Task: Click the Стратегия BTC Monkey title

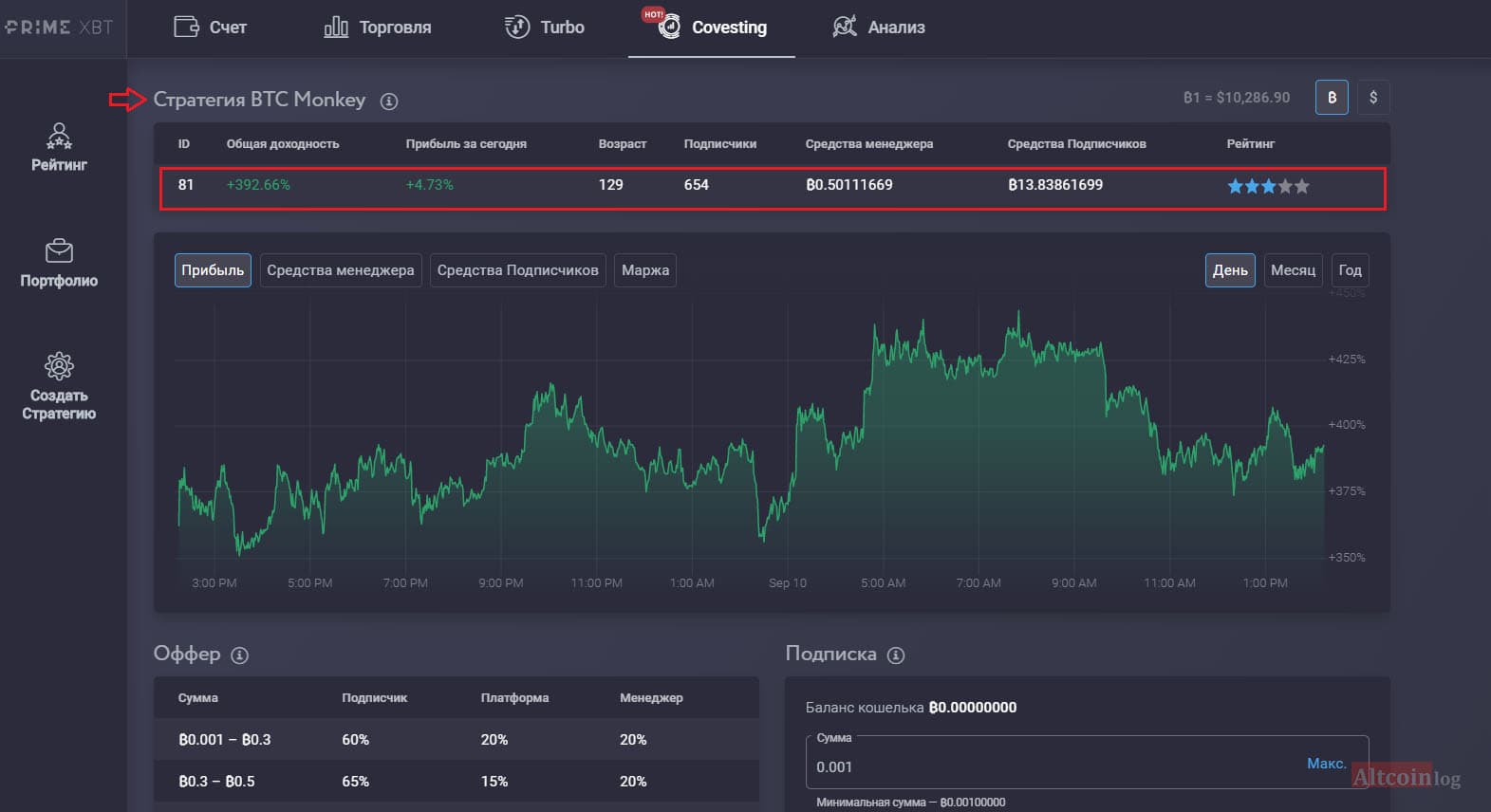Action: click(259, 100)
